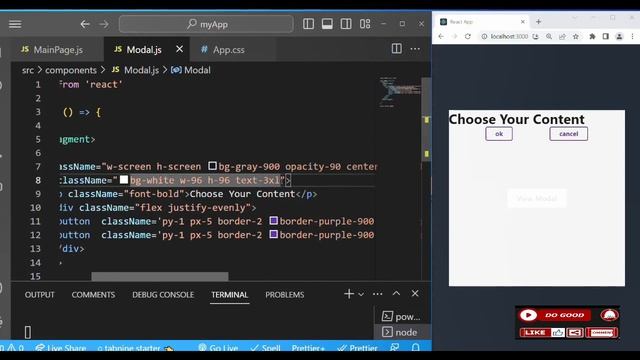The image size is (640, 360).
Task: Open a new browser tab
Action: (538, 22)
